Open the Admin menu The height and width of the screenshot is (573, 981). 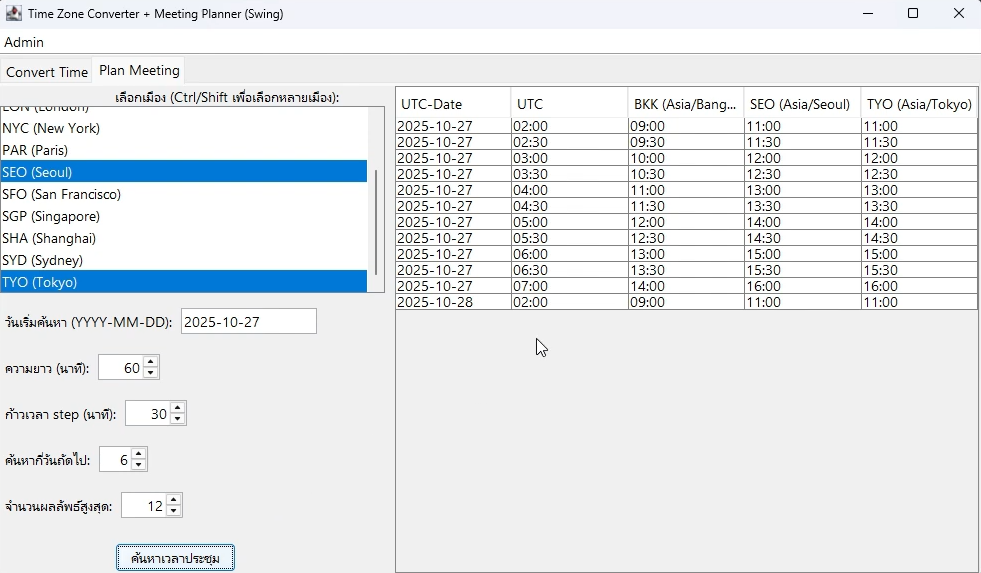tap(24, 42)
